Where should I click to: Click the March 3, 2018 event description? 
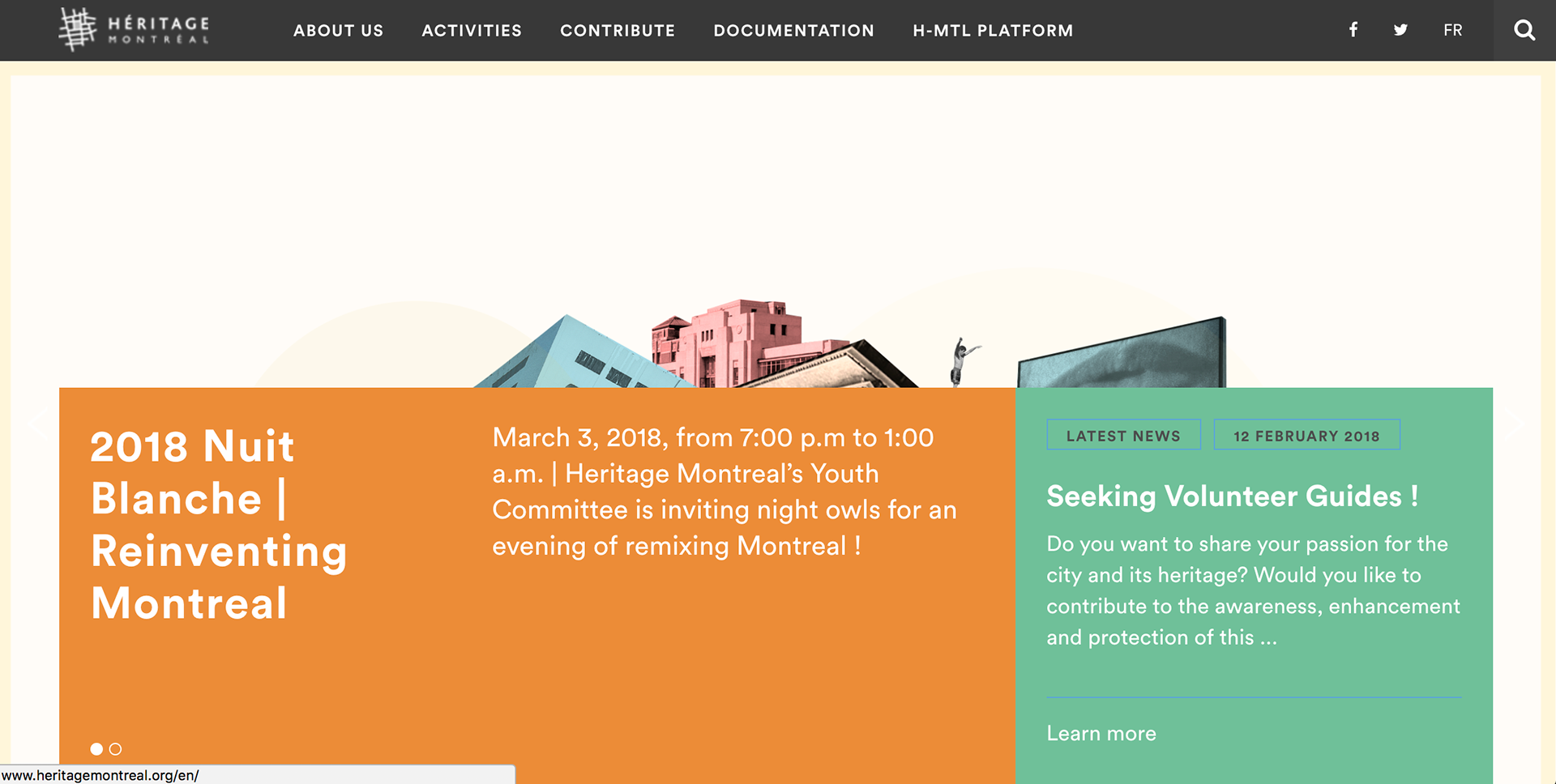pos(725,492)
